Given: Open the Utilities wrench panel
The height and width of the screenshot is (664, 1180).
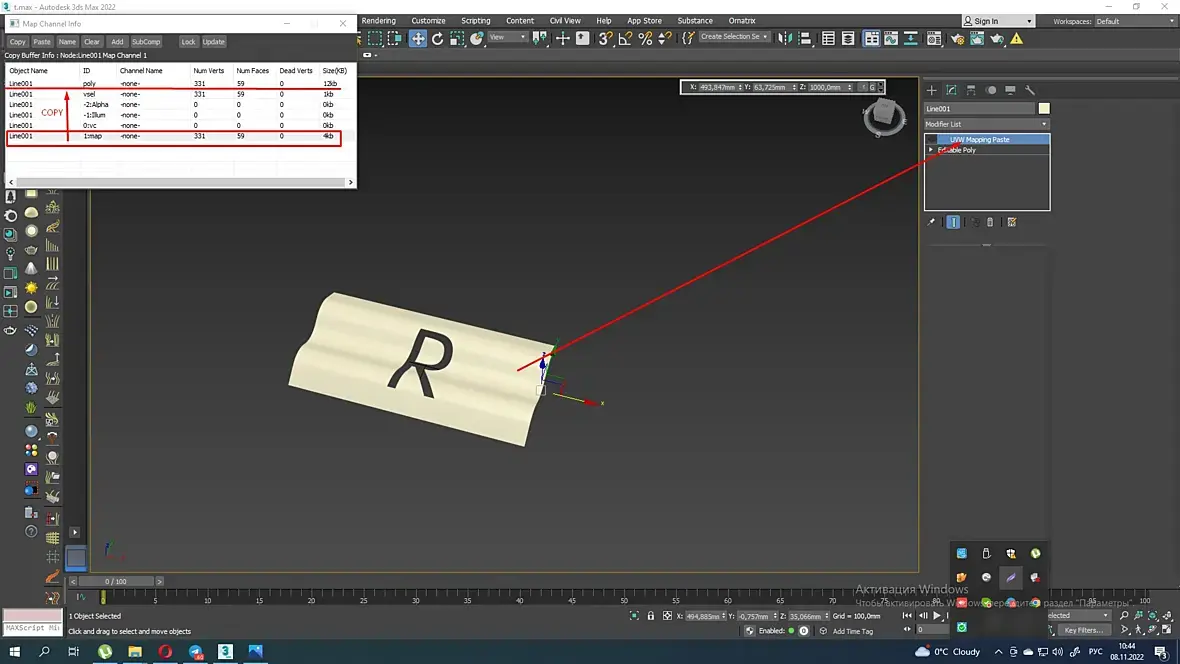Looking at the screenshot, I should [1030, 90].
